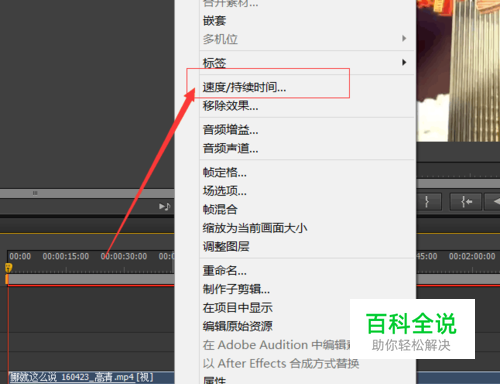Viewport: 500px width, 384px height.
Task: Open 场选项... entry
Action: 225,191
